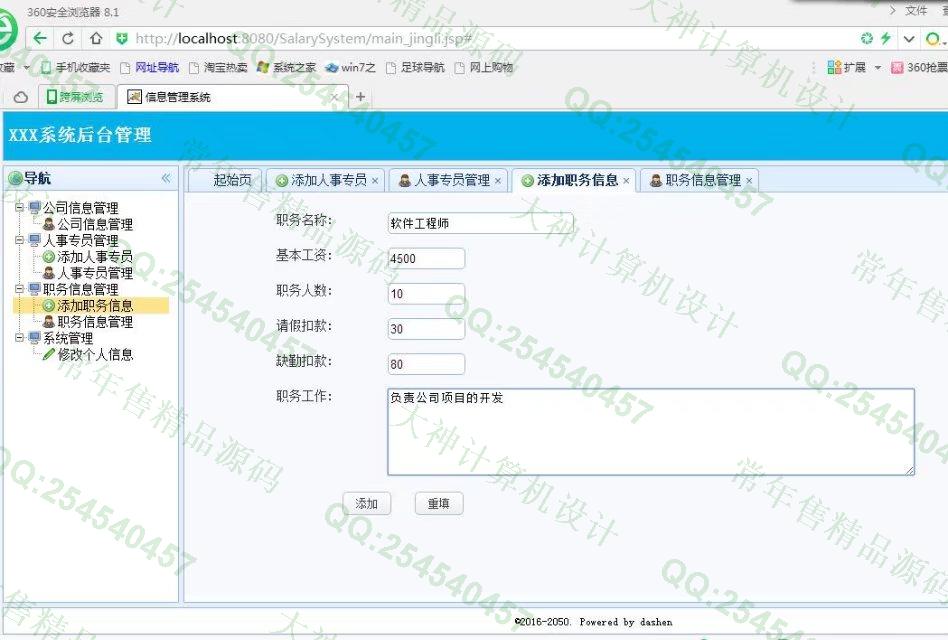The image size is (948, 640).
Task: Click the 基本工资 input field
Action: click(426, 259)
